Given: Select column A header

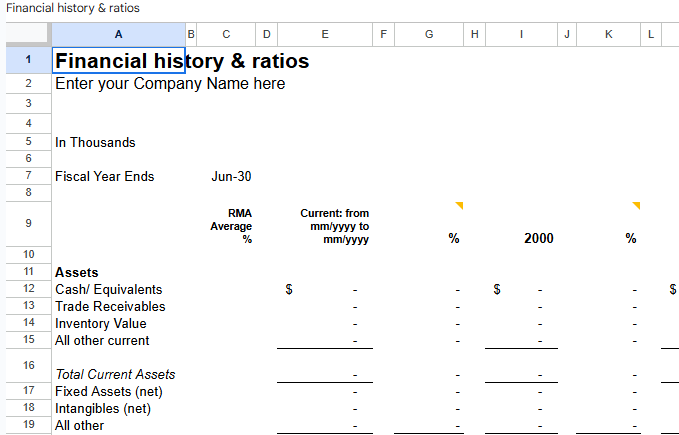Looking at the screenshot, I should tap(118, 34).
